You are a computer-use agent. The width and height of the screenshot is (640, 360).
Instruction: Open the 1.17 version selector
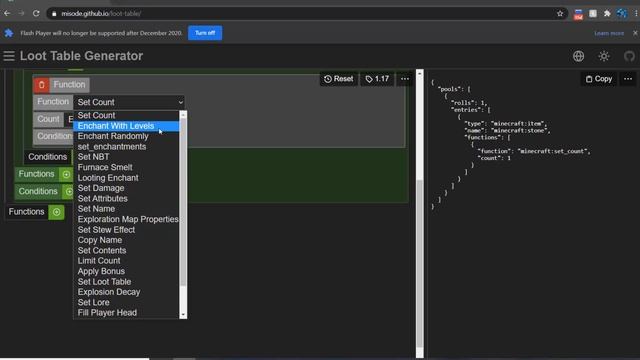pos(377,79)
